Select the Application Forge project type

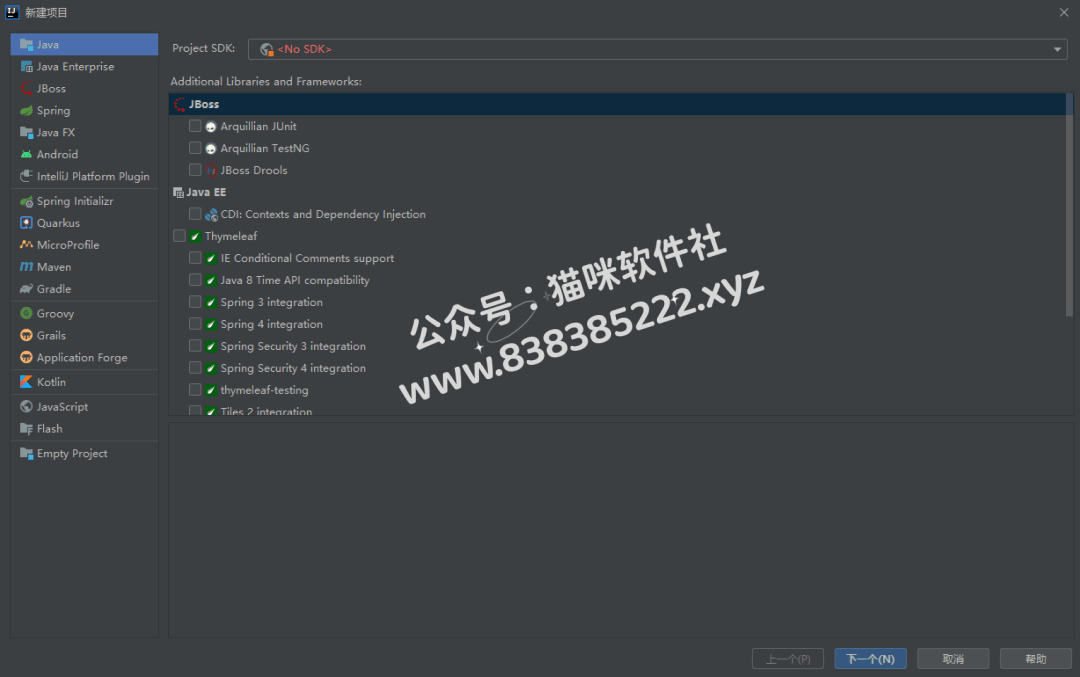pyautogui.click(x=84, y=357)
